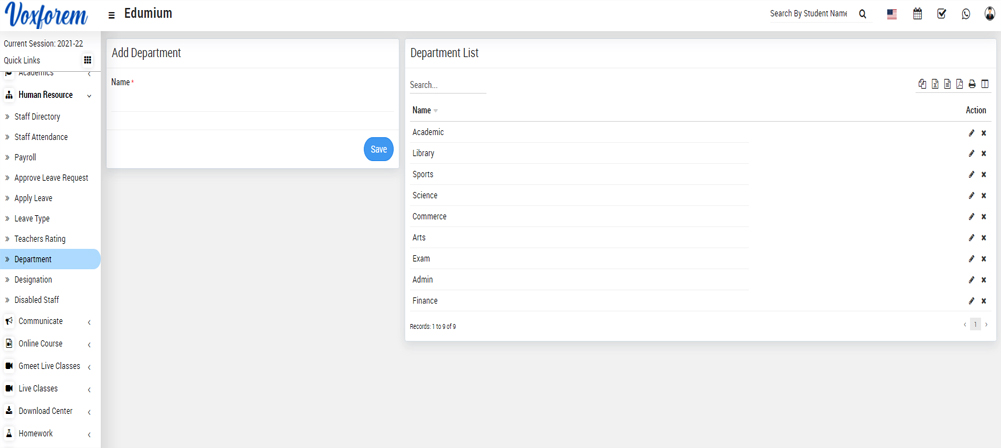The image size is (1001, 448).
Task: Click the Save button
Action: [x=378, y=149]
